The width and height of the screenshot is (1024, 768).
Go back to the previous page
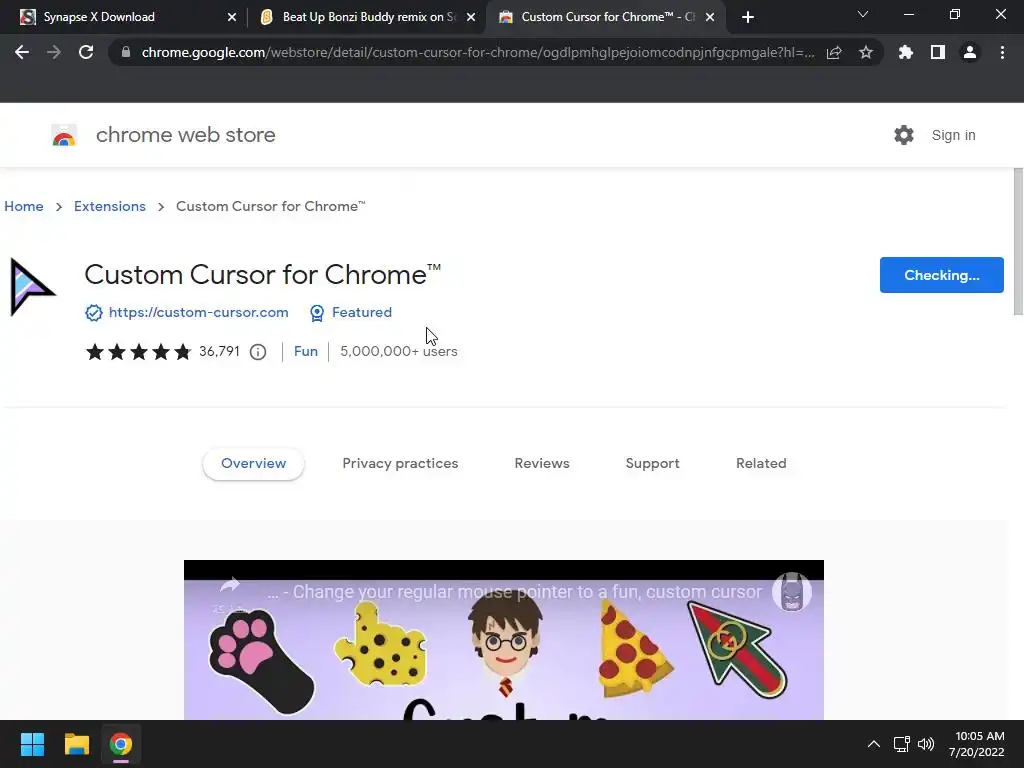click(x=22, y=52)
